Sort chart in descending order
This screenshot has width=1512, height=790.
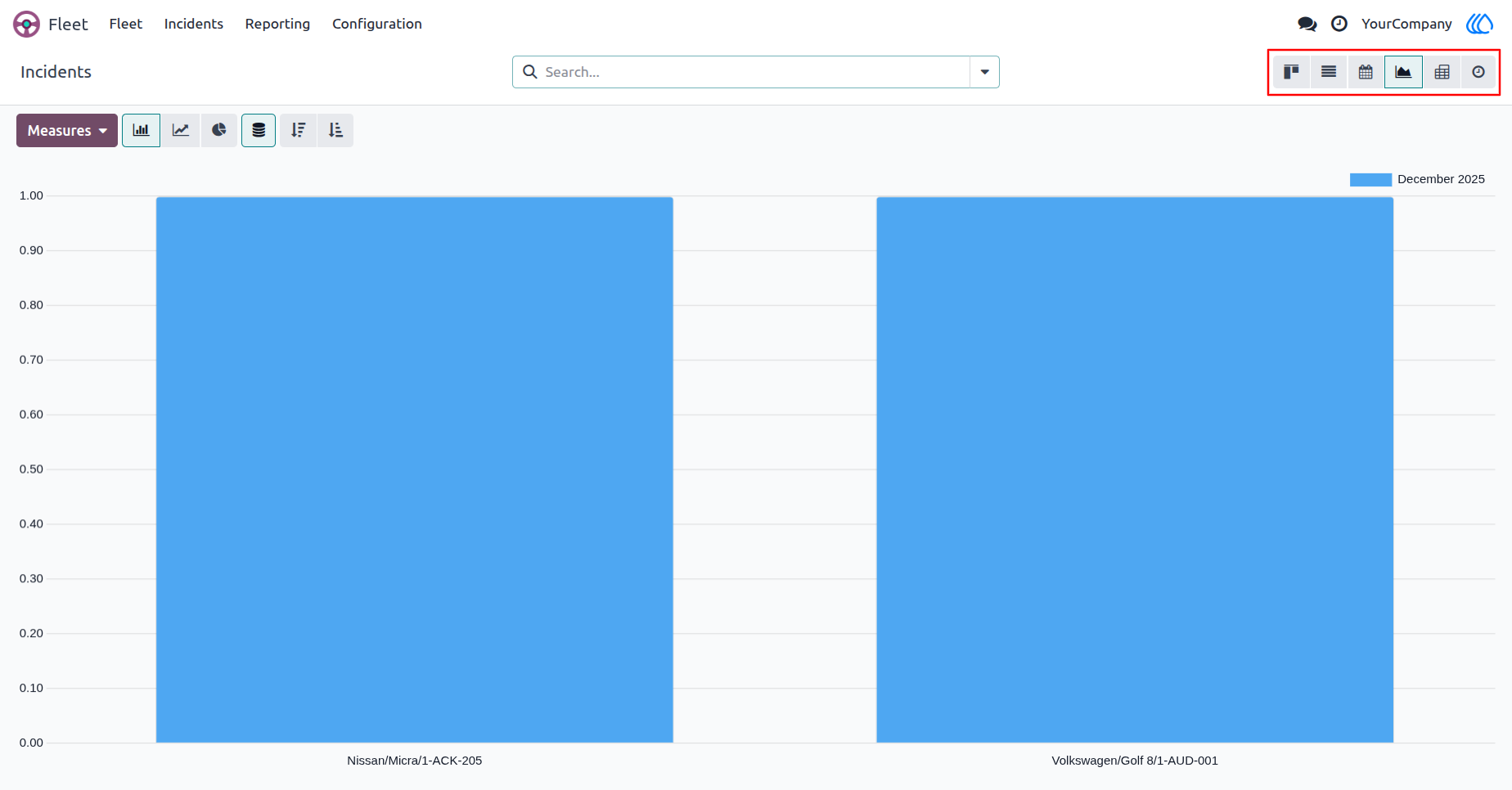pyautogui.click(x=298, y=131)
